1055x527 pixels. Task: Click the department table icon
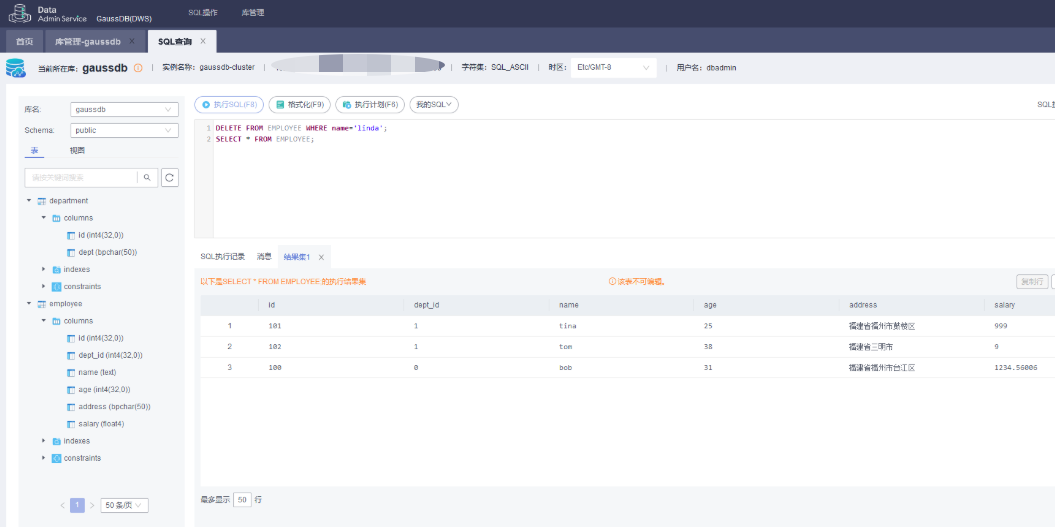[x=42, y=201]
